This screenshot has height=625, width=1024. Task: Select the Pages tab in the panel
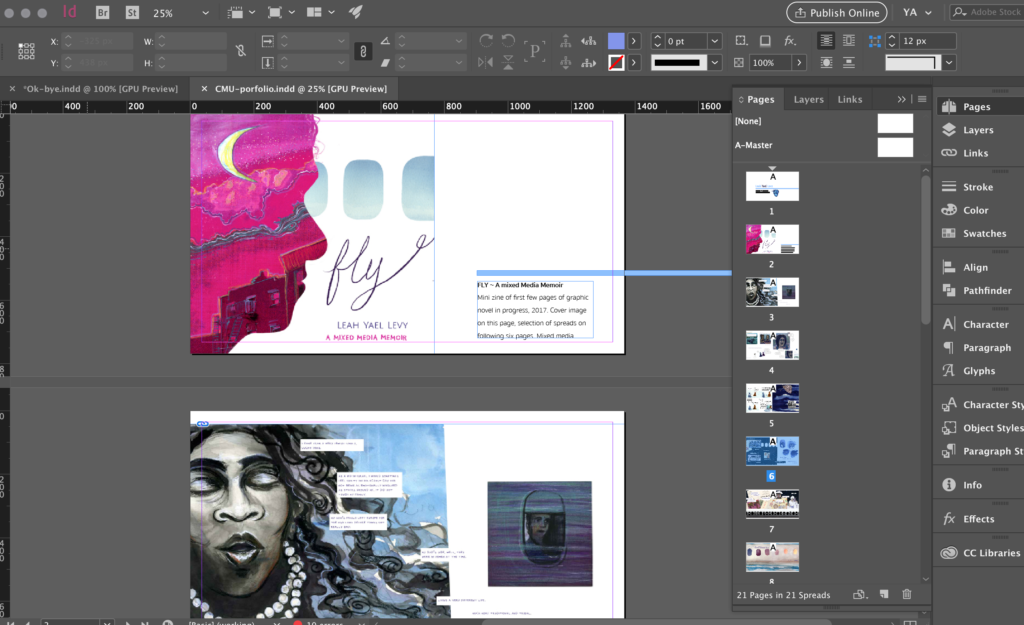[x=760, y=99]
